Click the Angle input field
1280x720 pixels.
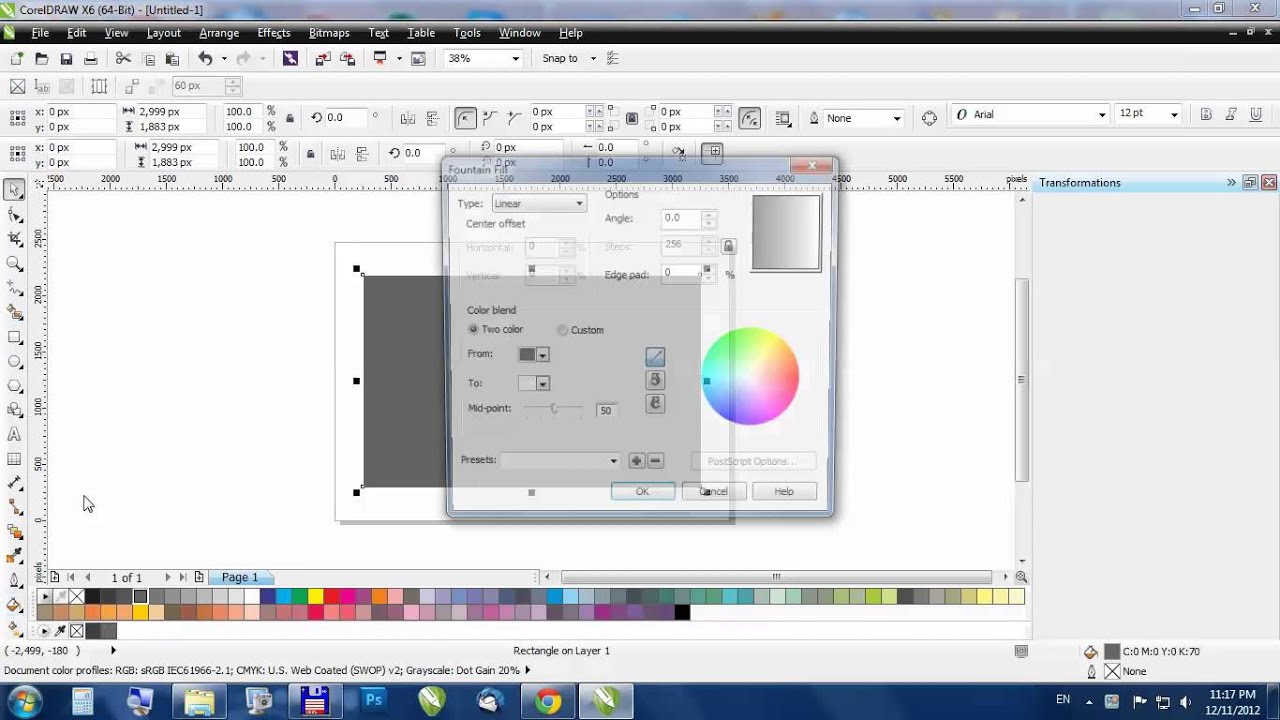click(680, 218)
